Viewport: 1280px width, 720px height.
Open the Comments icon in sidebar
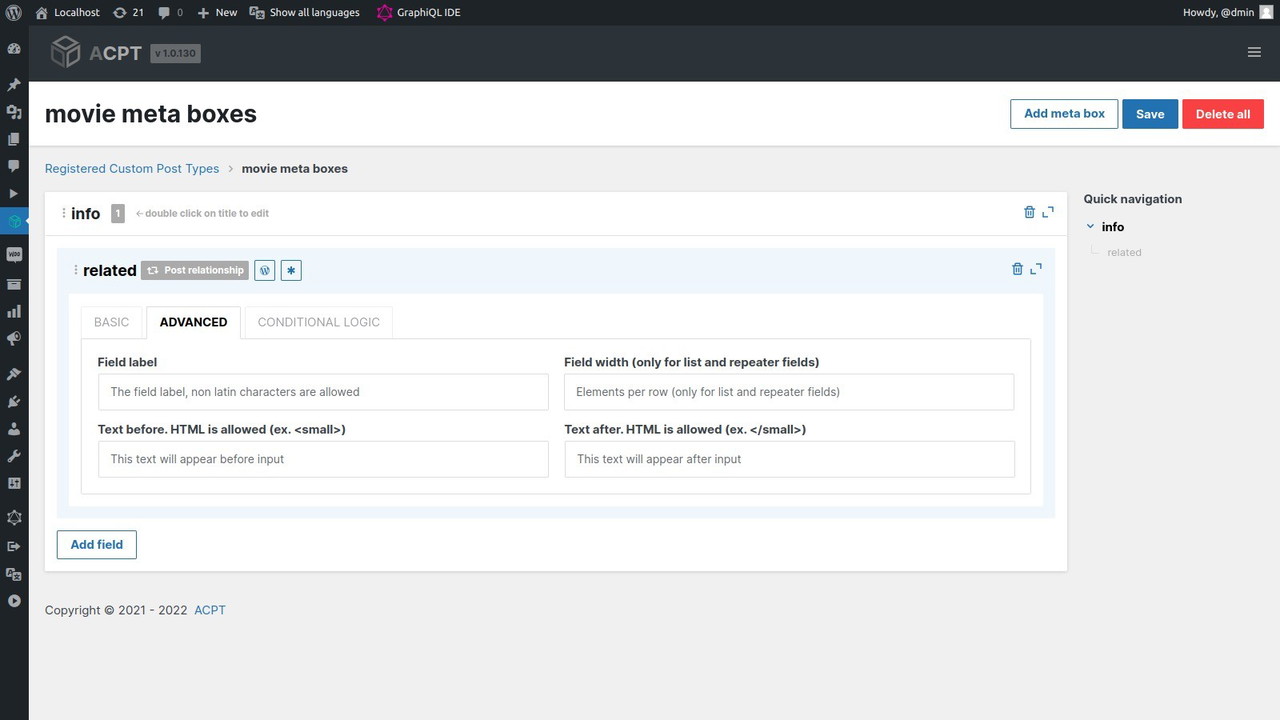pos(14,166)
